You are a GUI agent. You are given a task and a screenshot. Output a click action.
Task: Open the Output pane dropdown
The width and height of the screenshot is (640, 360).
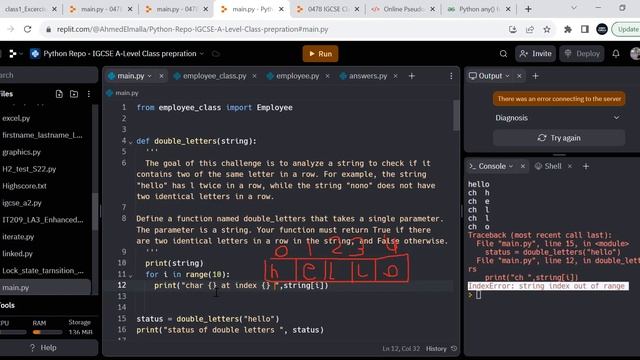point(507,76)
